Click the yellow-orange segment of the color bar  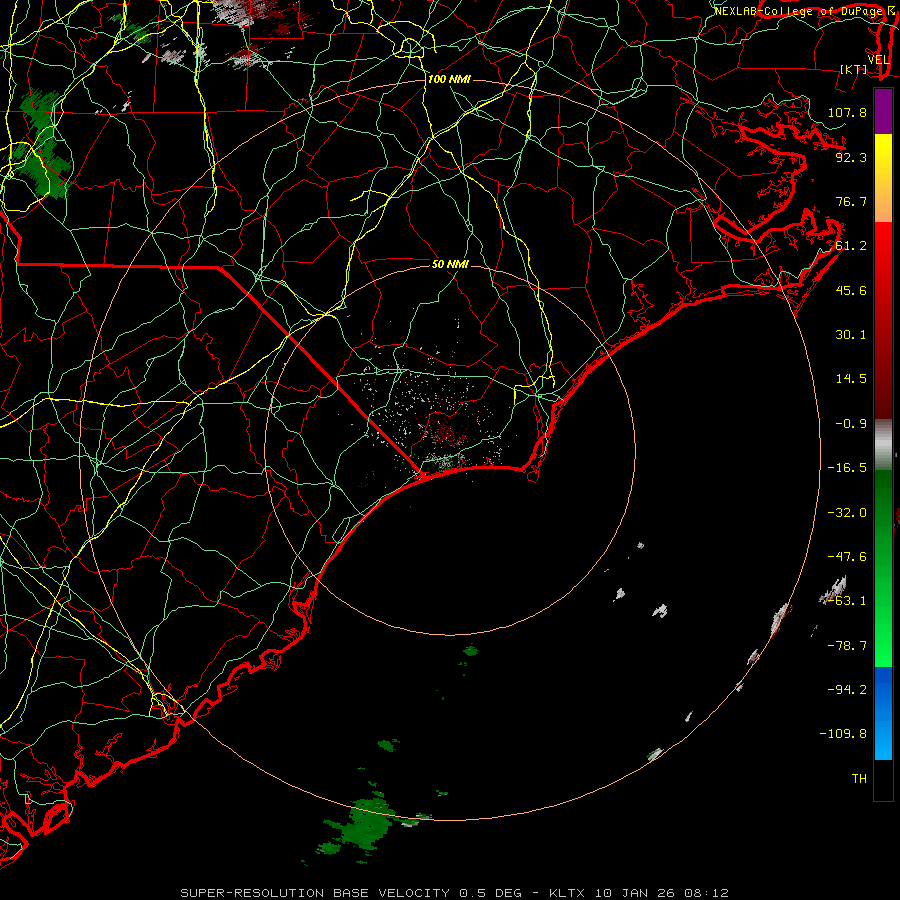click(x=883, y=179)
